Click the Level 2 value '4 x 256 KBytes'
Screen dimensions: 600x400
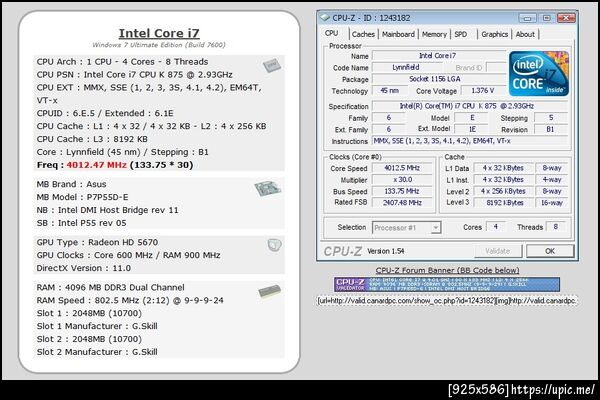(x=504, y=191)
